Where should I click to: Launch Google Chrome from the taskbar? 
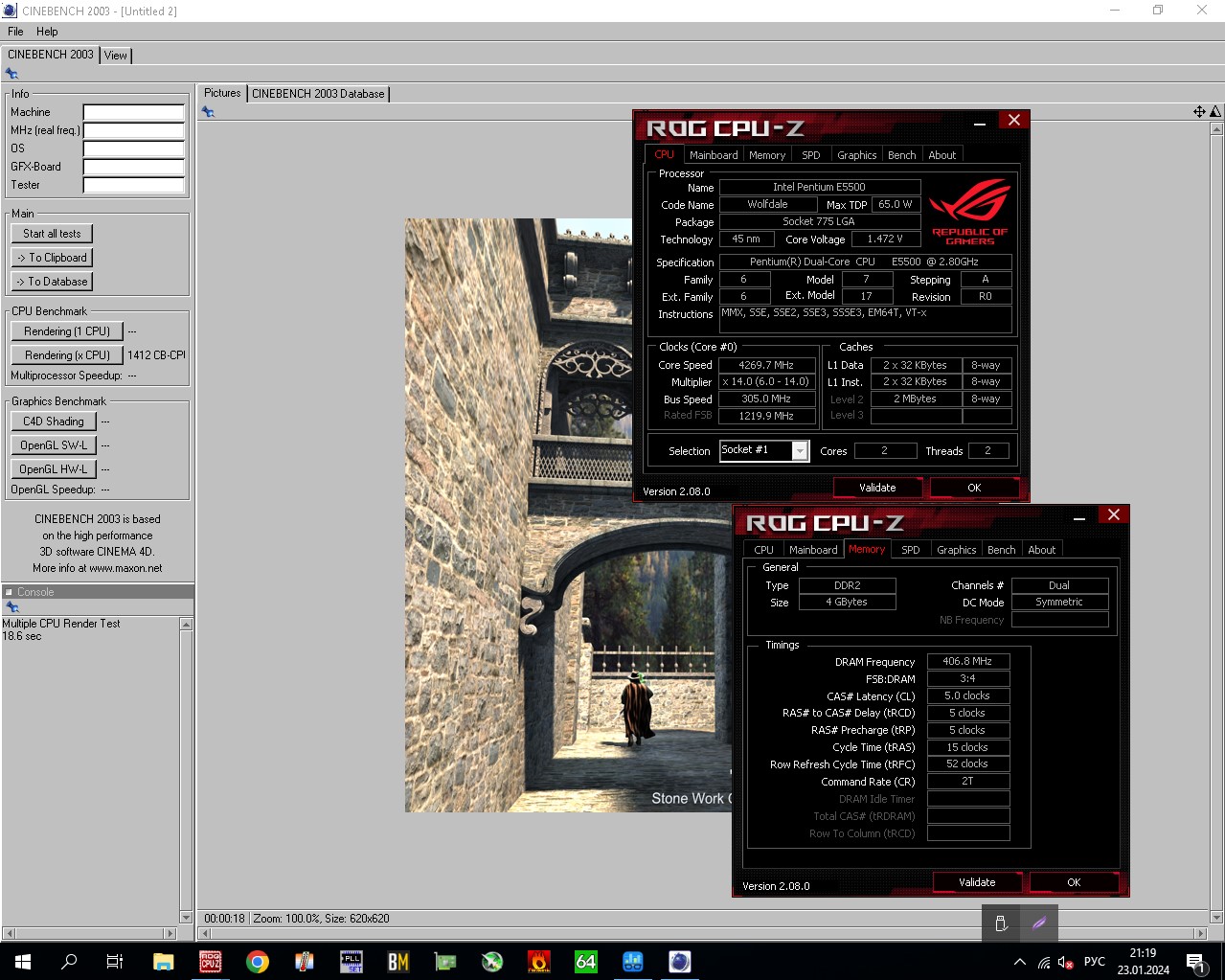point(257,961)
